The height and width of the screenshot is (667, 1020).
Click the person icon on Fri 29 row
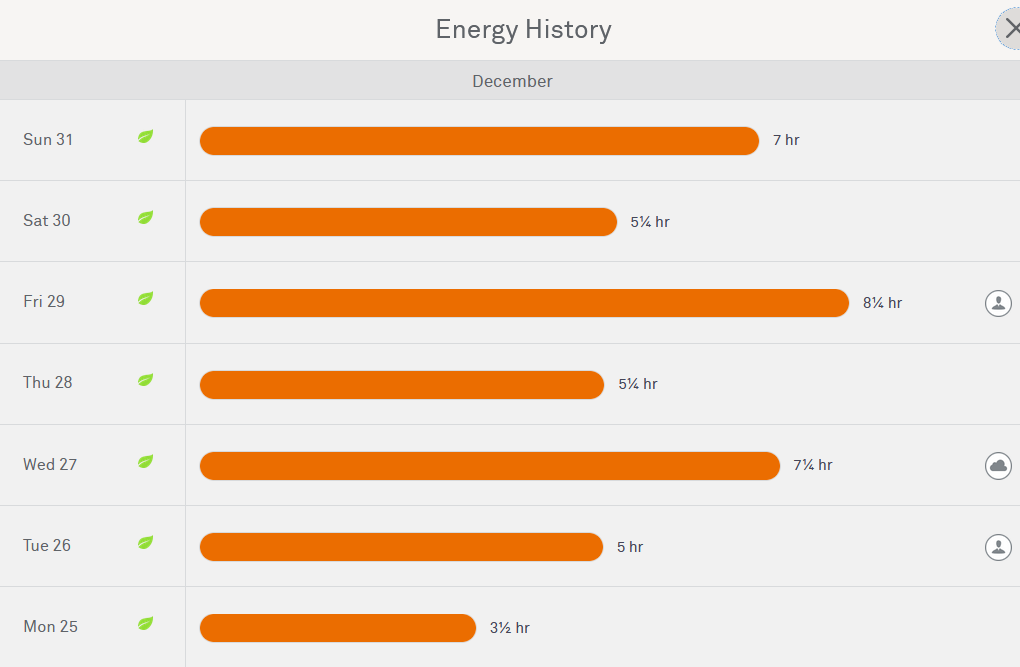pos(998,303)
